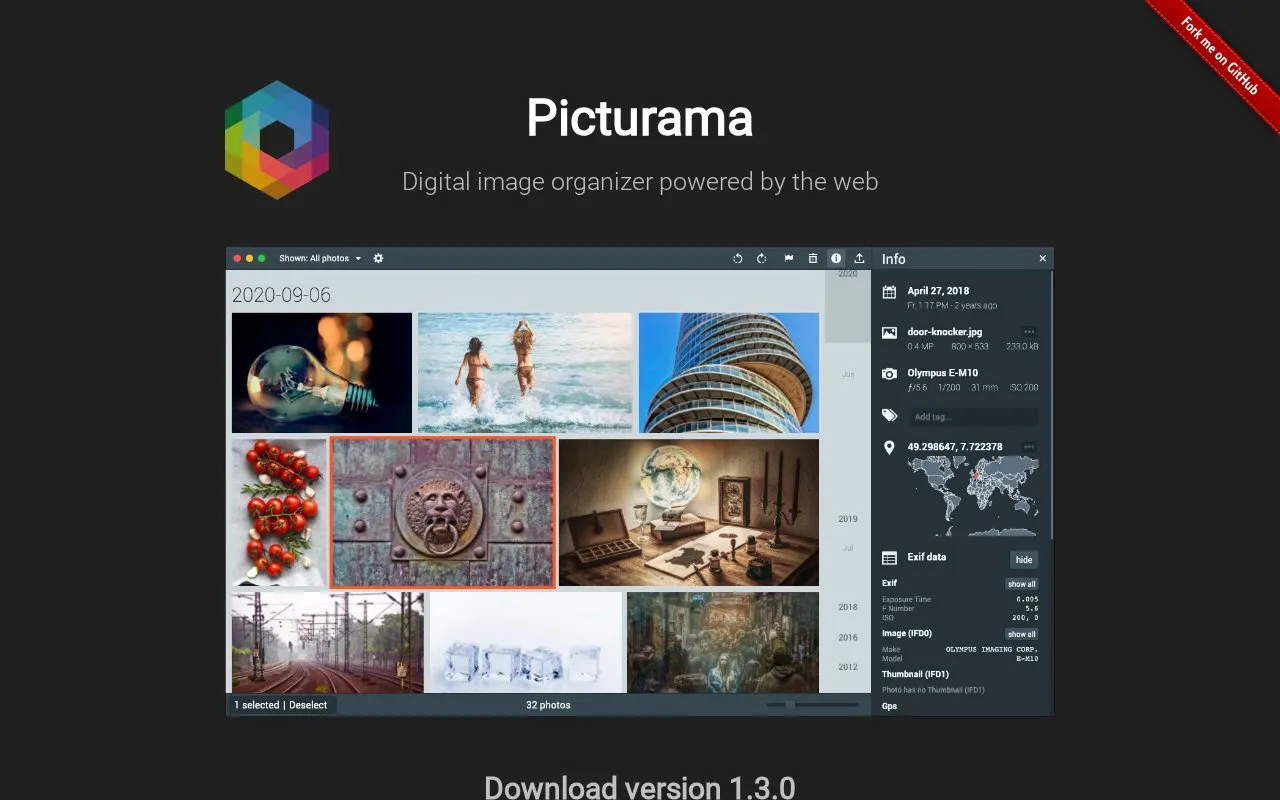Select the tomatoes photo thumbnail
Image resolution: width=1280 pixels, height=800 pixels.
pyautogui.click(x=279, y=512)
